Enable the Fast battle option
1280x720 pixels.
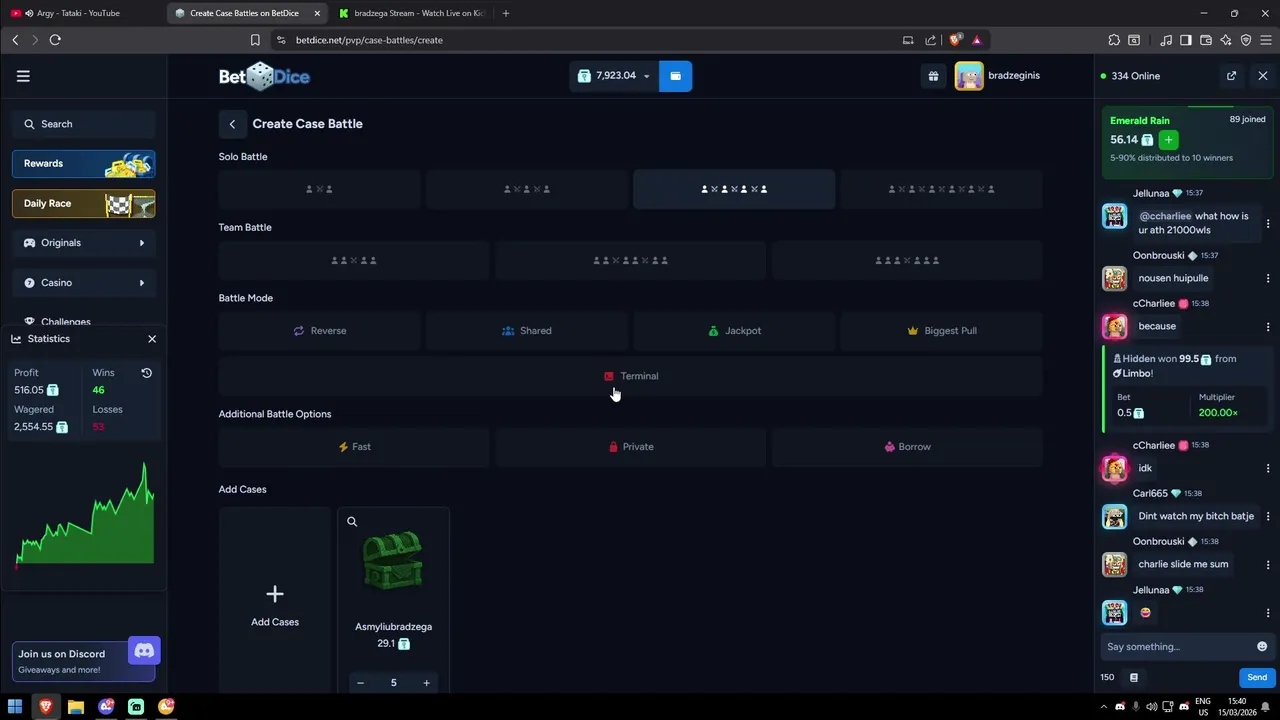(x=354, y=447)
